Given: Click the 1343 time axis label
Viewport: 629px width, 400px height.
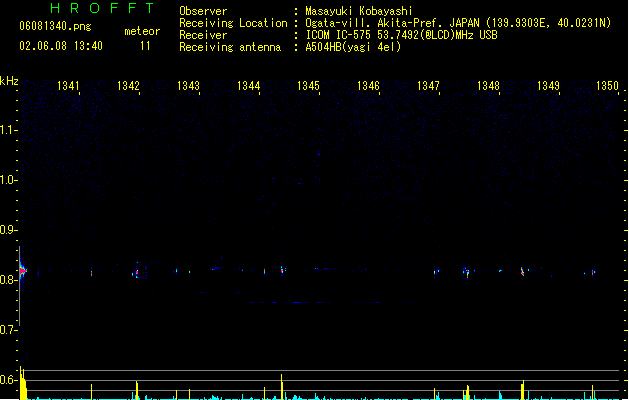Looking at the screenshot, I should 188,86.
